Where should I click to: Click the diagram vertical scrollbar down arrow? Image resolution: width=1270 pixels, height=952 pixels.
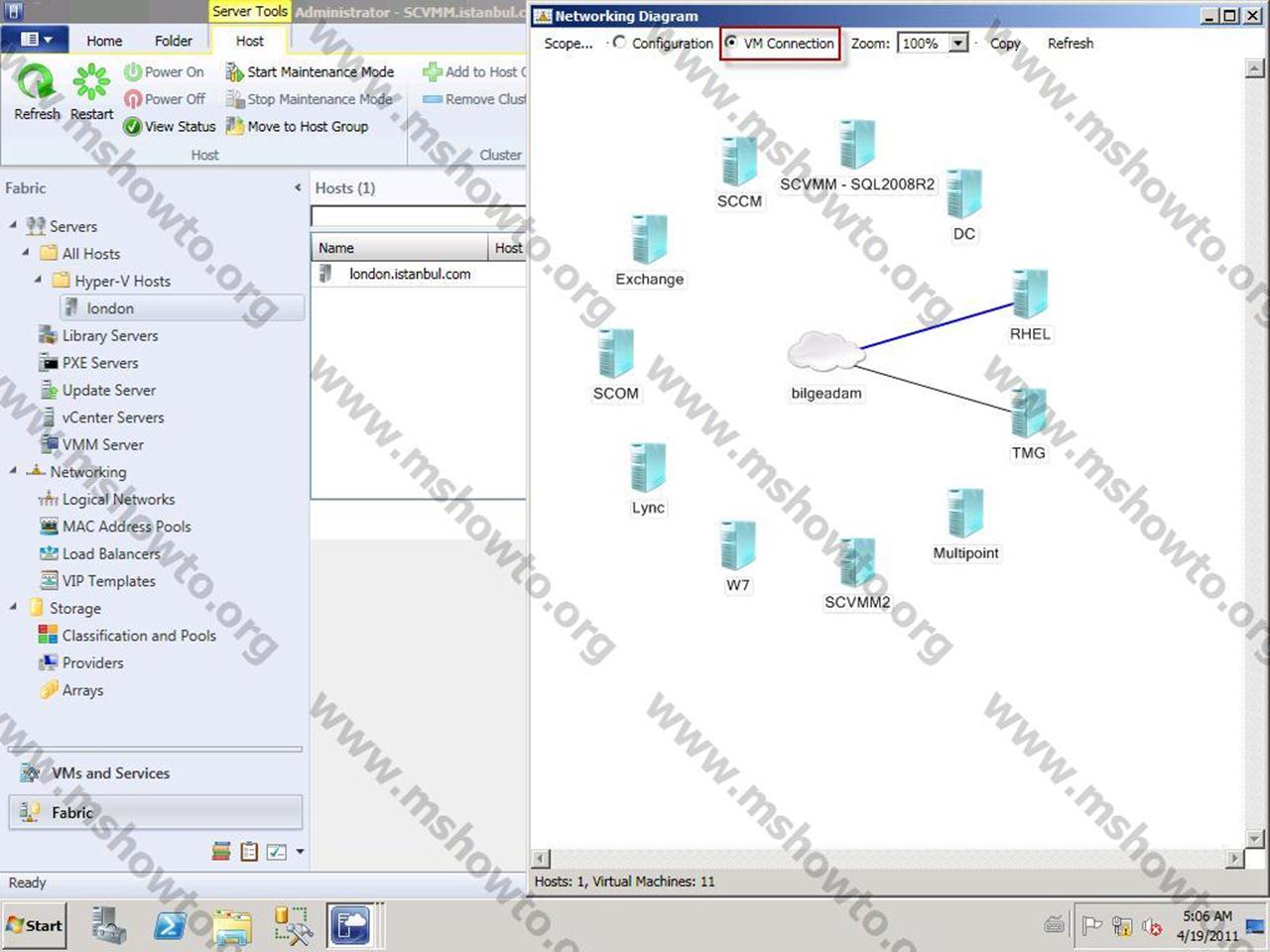coord(1255,839)
